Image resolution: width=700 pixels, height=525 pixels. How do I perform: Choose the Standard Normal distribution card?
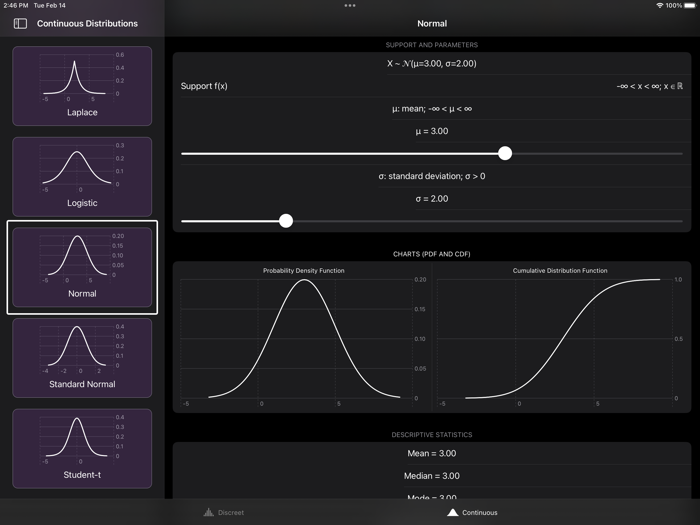click(82, 358)
